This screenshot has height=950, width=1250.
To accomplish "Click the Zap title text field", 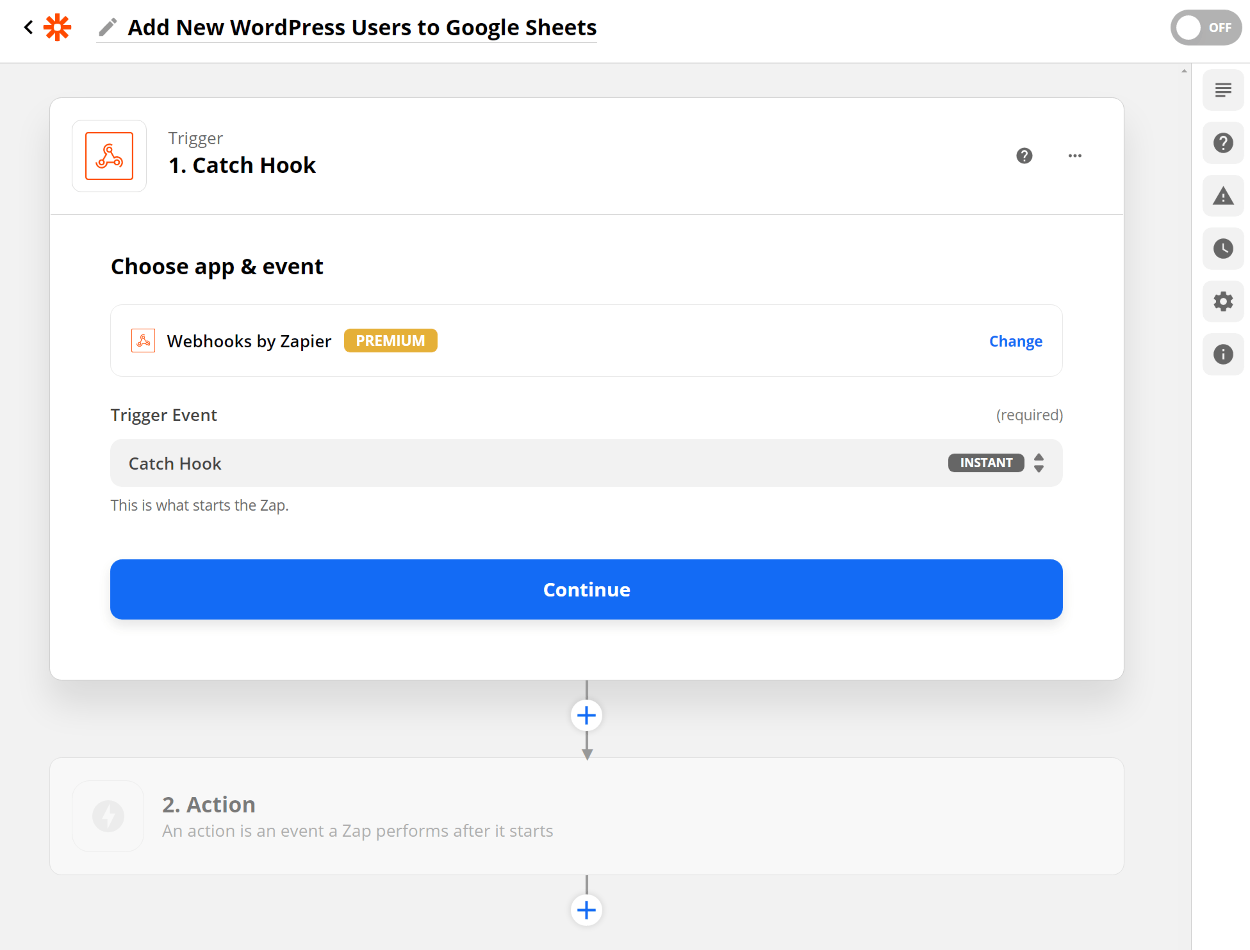I will [x=362, y=28].
